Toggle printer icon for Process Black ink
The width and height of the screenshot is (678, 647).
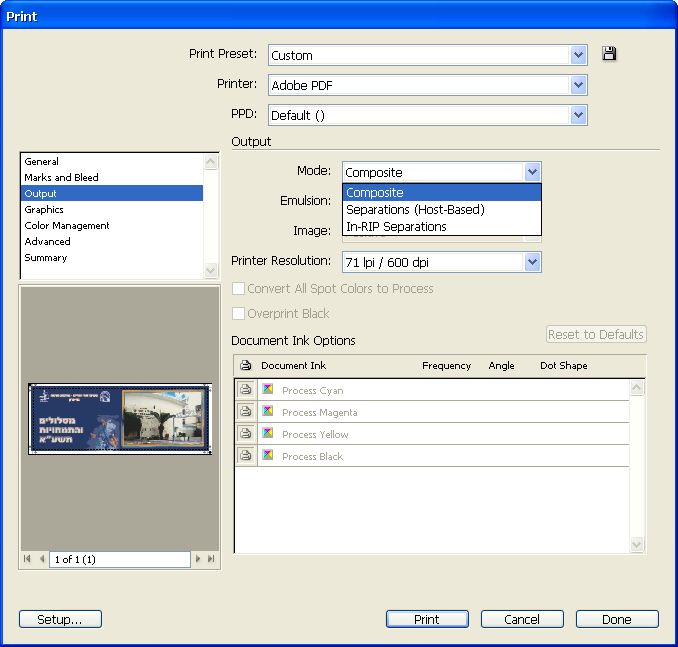point(245,456)
